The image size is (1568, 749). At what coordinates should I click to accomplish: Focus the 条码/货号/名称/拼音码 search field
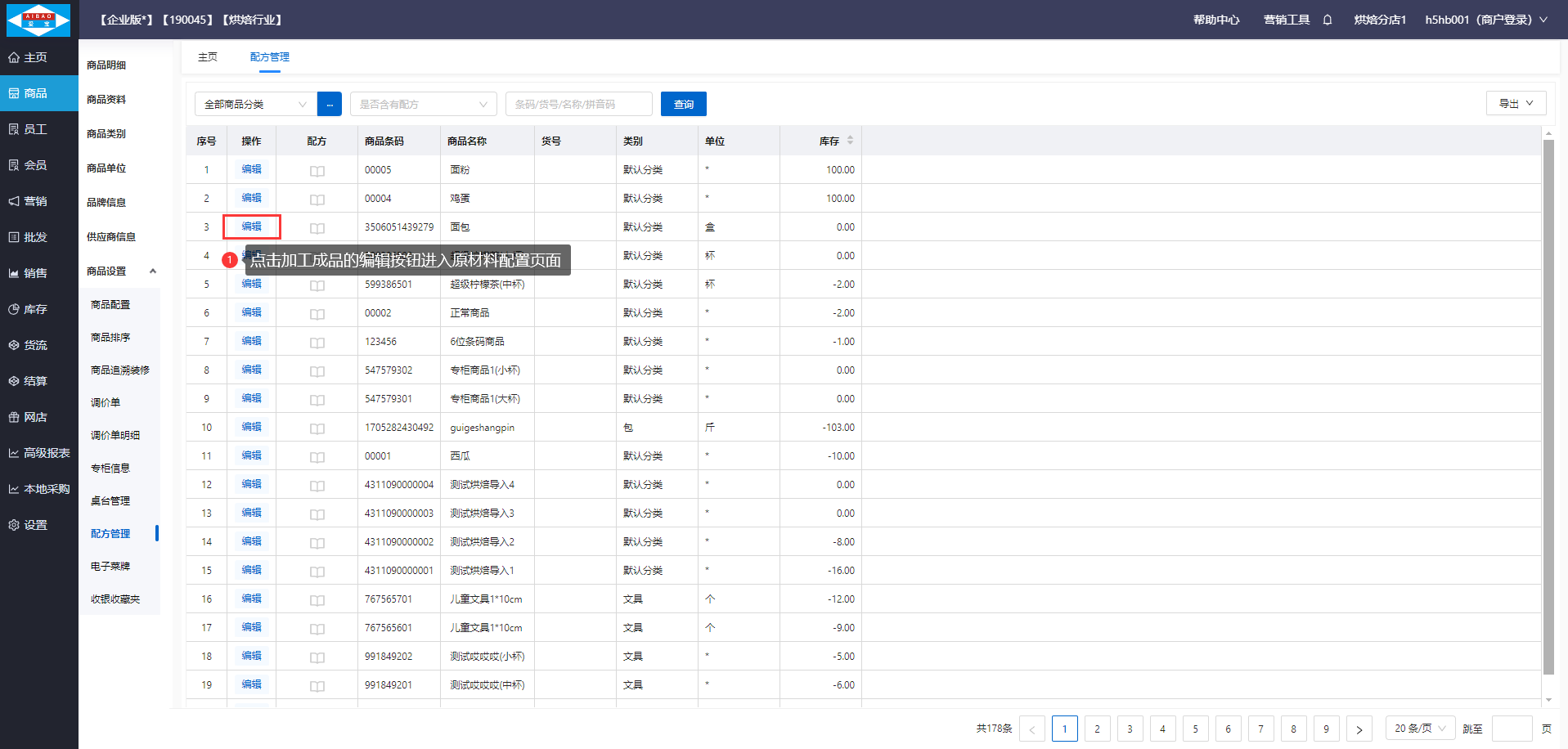click(578, 104)
